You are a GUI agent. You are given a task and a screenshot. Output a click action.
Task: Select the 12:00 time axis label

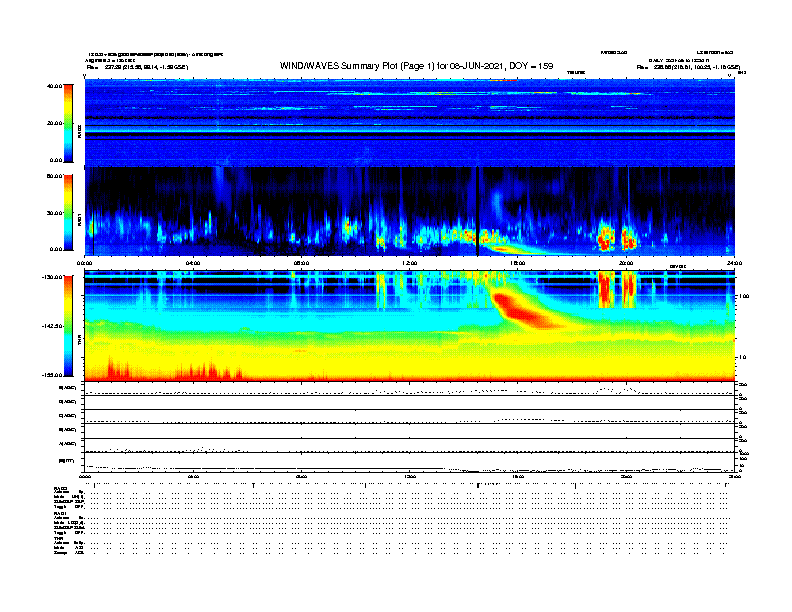[409, 263]
